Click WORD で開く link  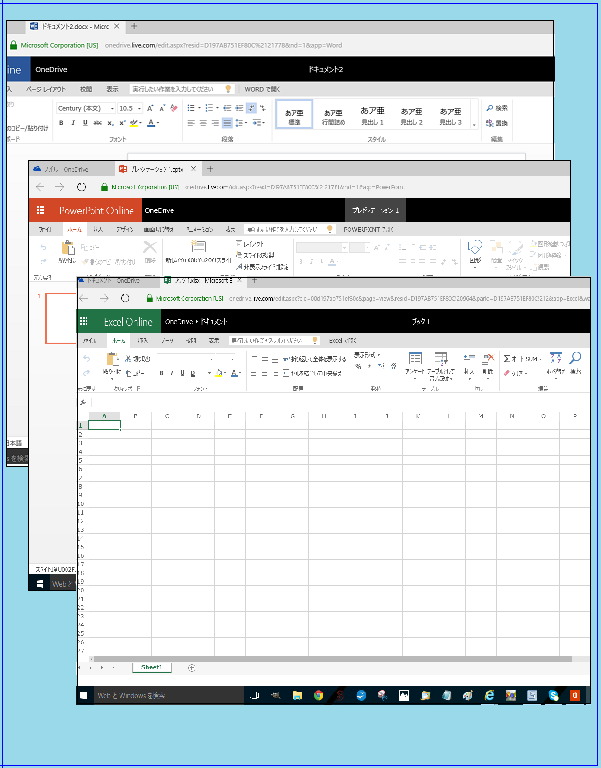point(263,89)
